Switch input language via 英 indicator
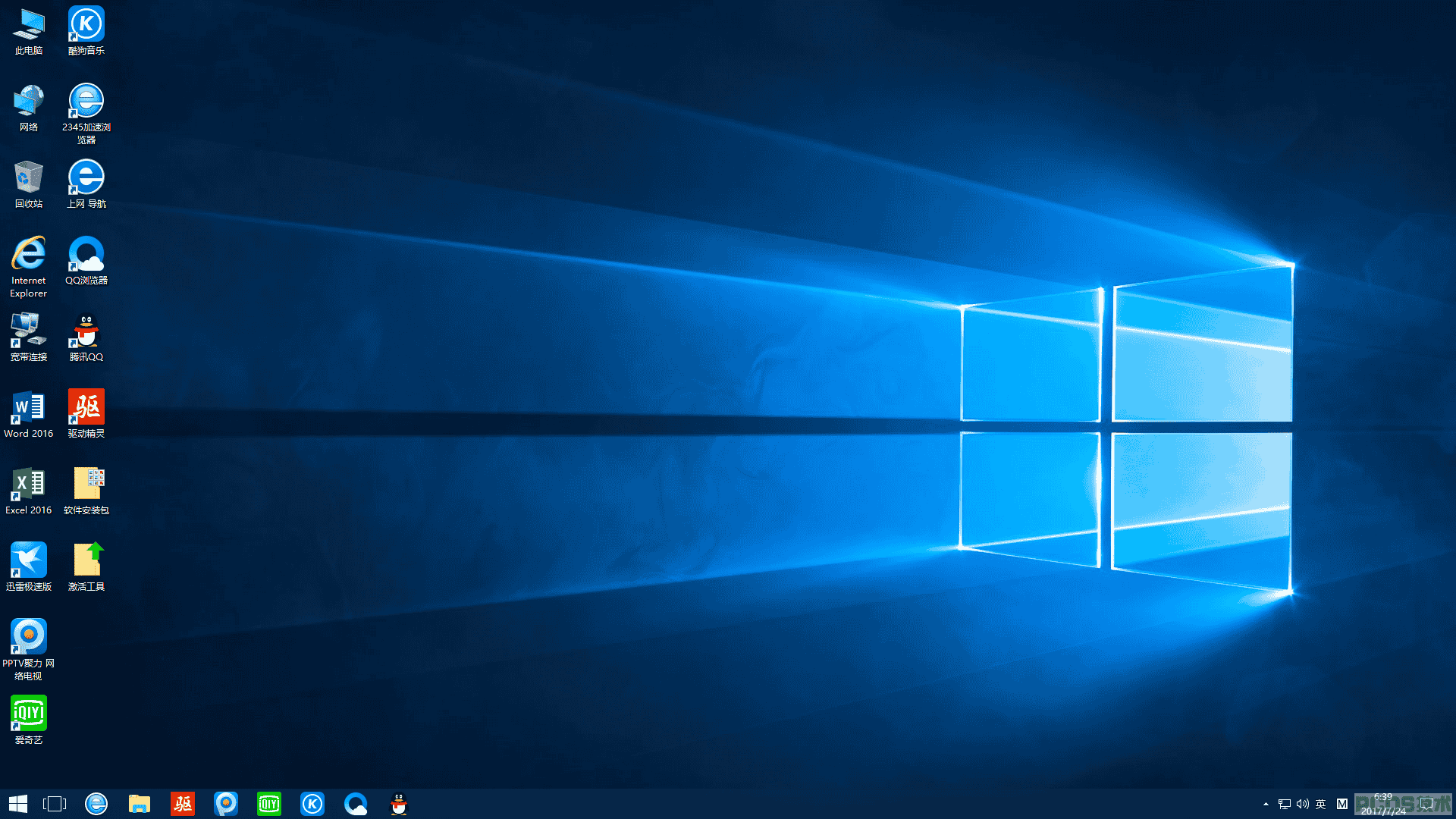This screenshot has width=1456, height=819. click(x=1321, y=804)
